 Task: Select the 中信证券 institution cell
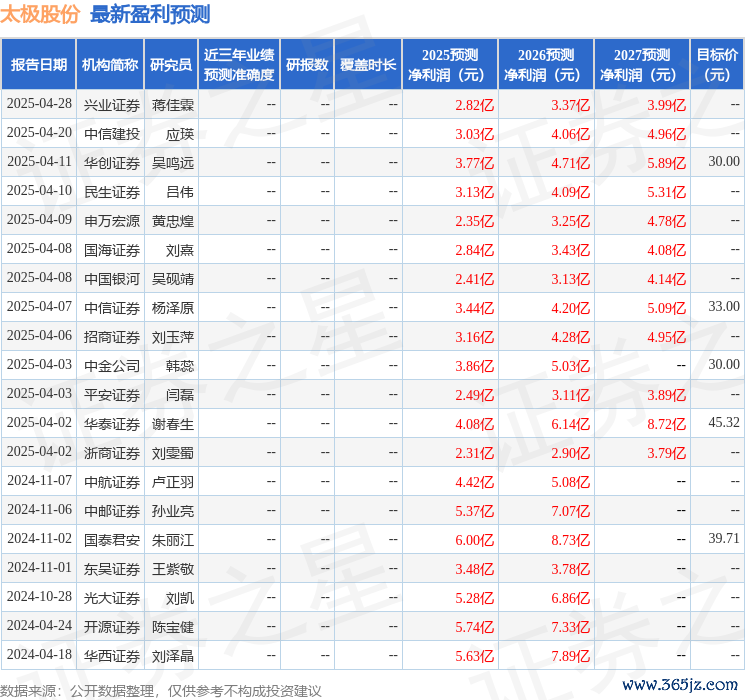[x=112, y=308]
